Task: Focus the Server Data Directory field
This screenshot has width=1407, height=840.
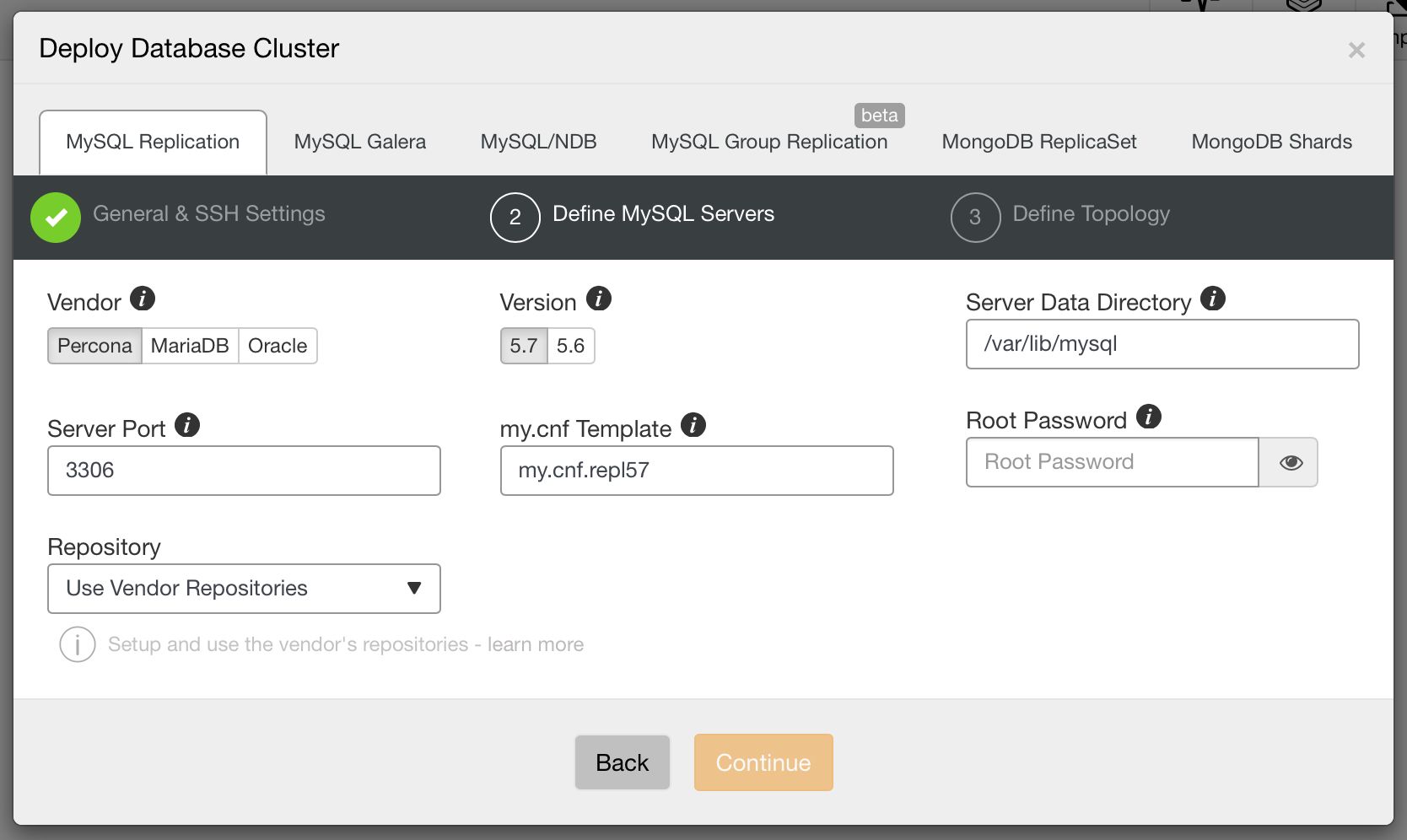Action: click(1162, 344)
